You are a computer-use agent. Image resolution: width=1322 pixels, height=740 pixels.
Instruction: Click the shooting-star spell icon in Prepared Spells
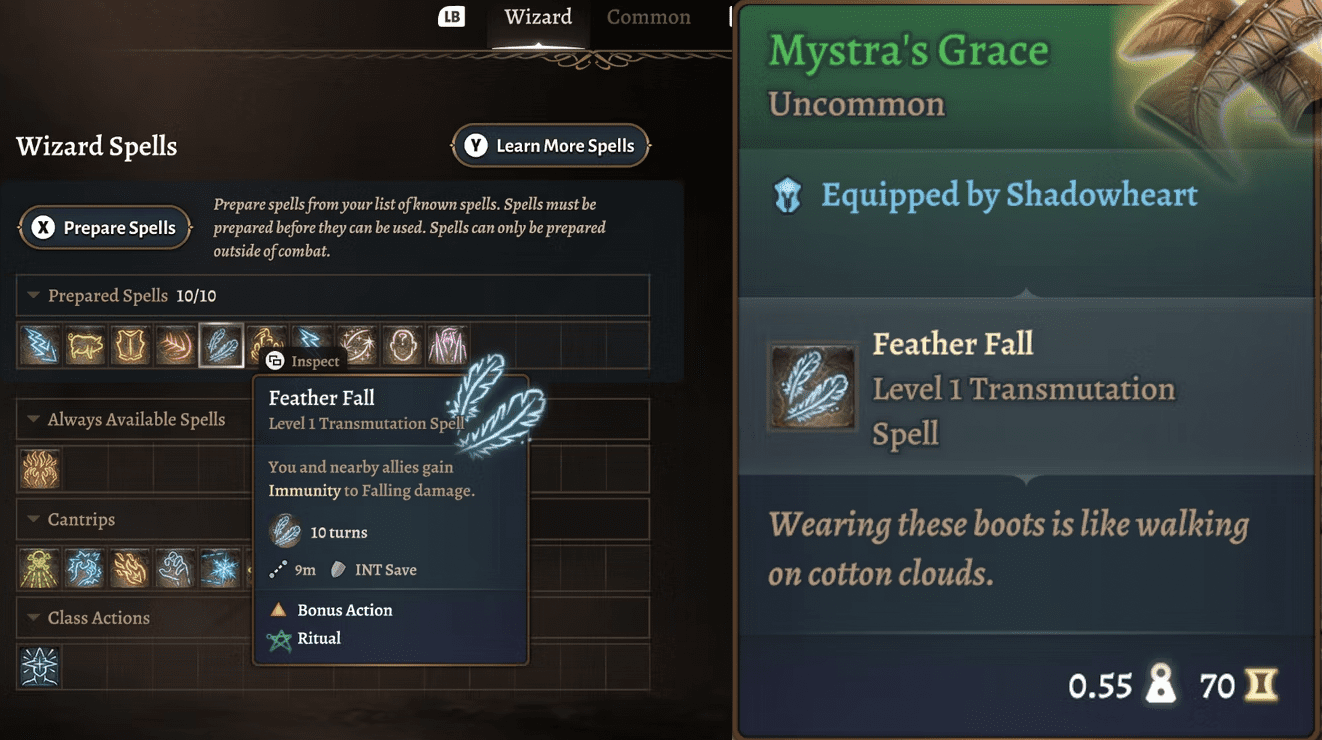[357, 346]
